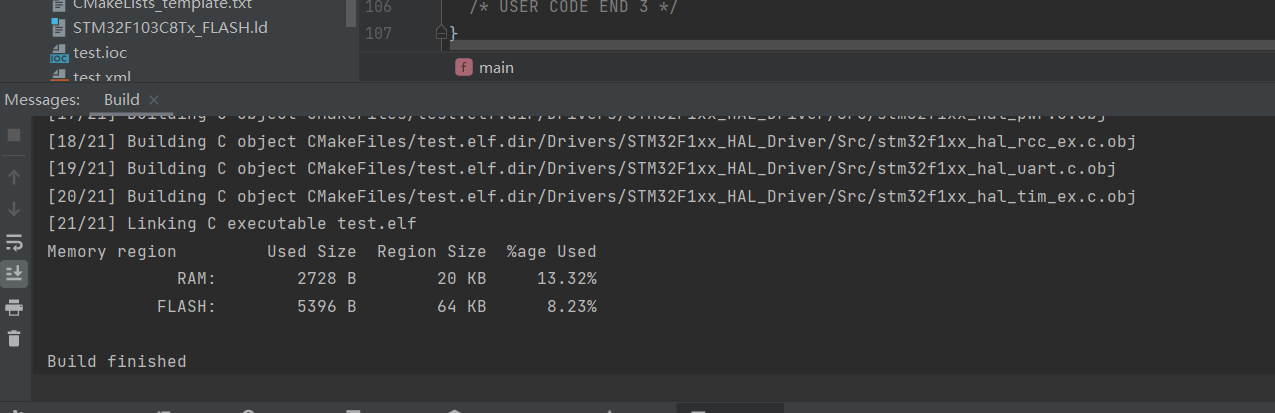The width and height of the screenshot is (1275, 413).
Task: Click the function icon beside main breadcrumb
Action: [463, 67]
